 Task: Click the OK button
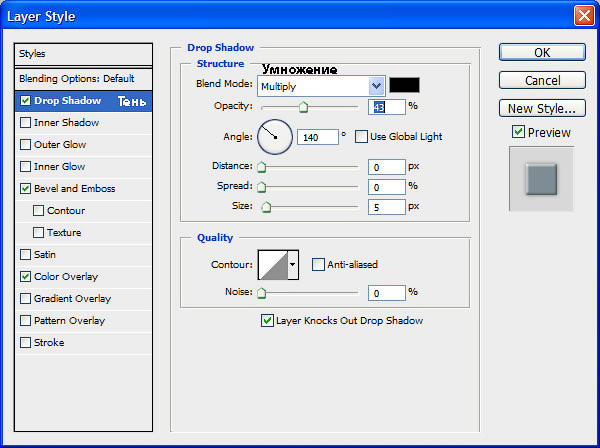point(542,52)
